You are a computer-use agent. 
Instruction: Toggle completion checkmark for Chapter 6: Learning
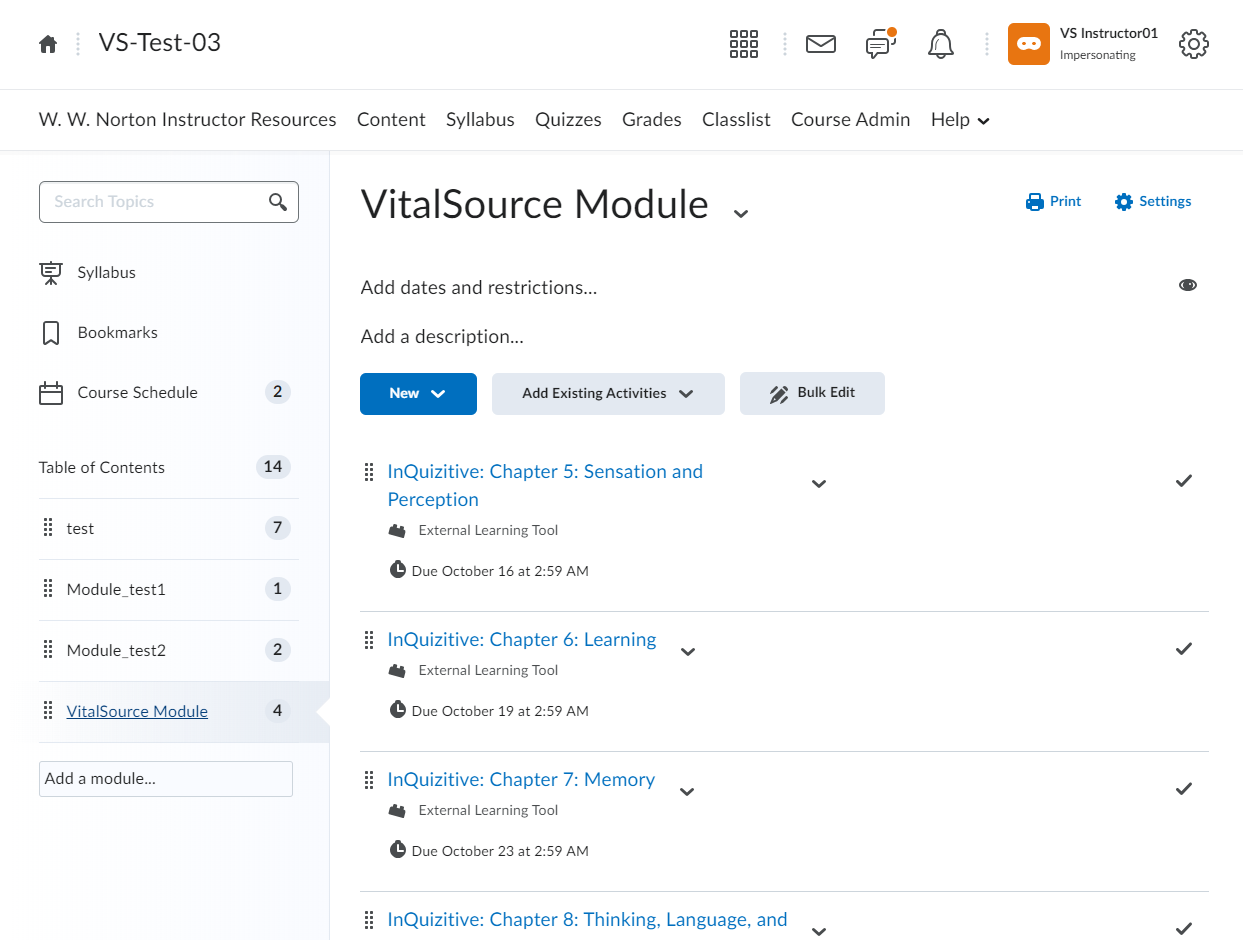point(1183,649)
